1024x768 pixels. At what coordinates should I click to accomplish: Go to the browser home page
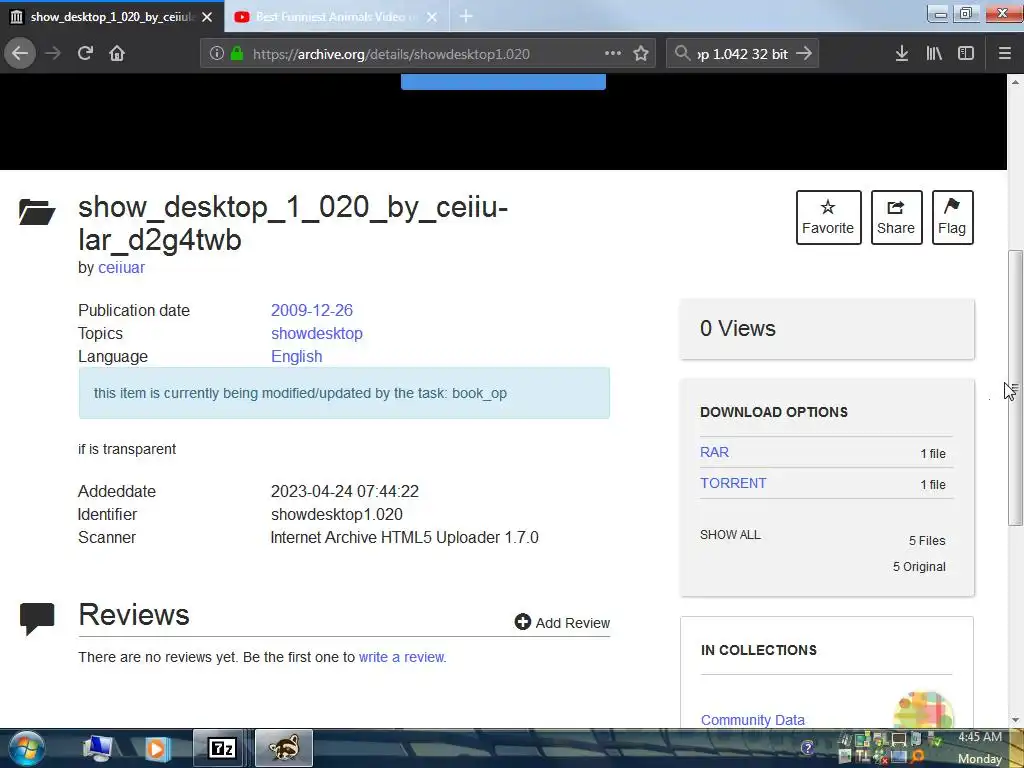[117, 54]
